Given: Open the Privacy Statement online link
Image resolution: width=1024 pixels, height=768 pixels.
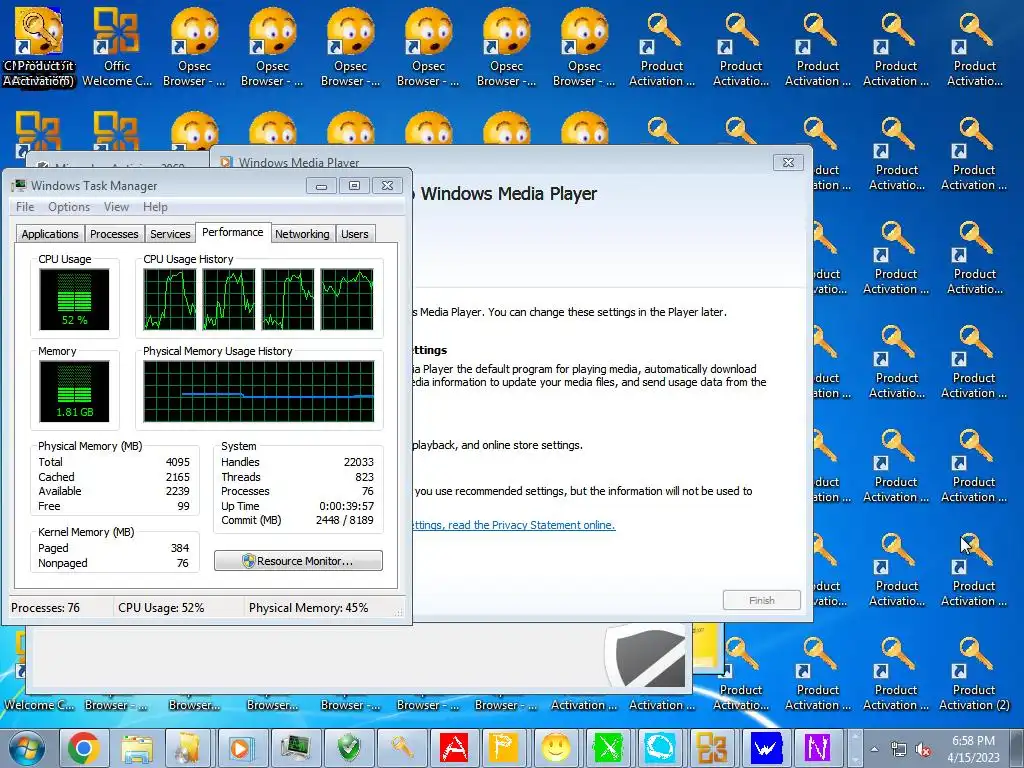Looking at the screenshot, I should [513, 525].
